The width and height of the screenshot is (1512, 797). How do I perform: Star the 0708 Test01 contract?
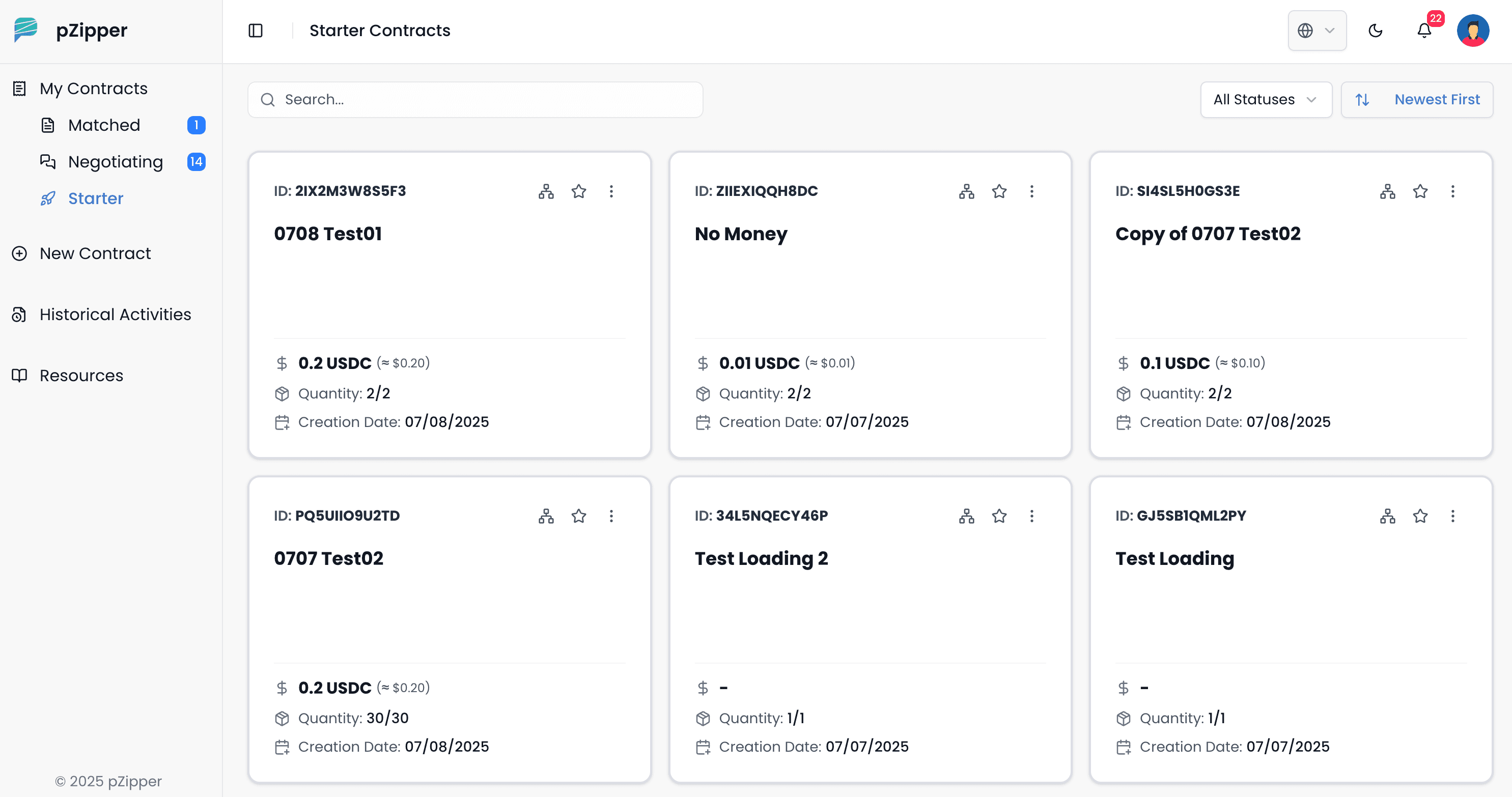pos(579,191)
